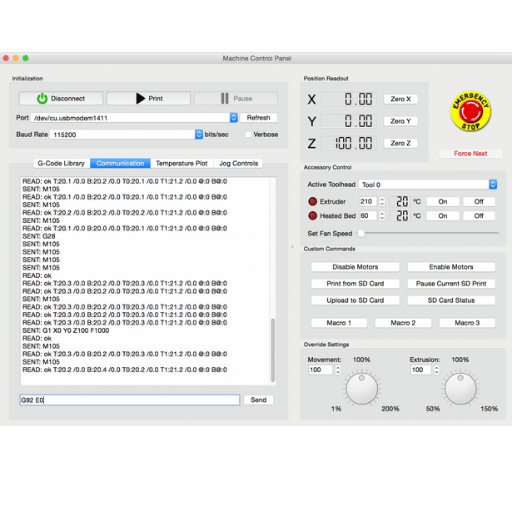Expand the Active Toolhead dropdown

point(493,184)
